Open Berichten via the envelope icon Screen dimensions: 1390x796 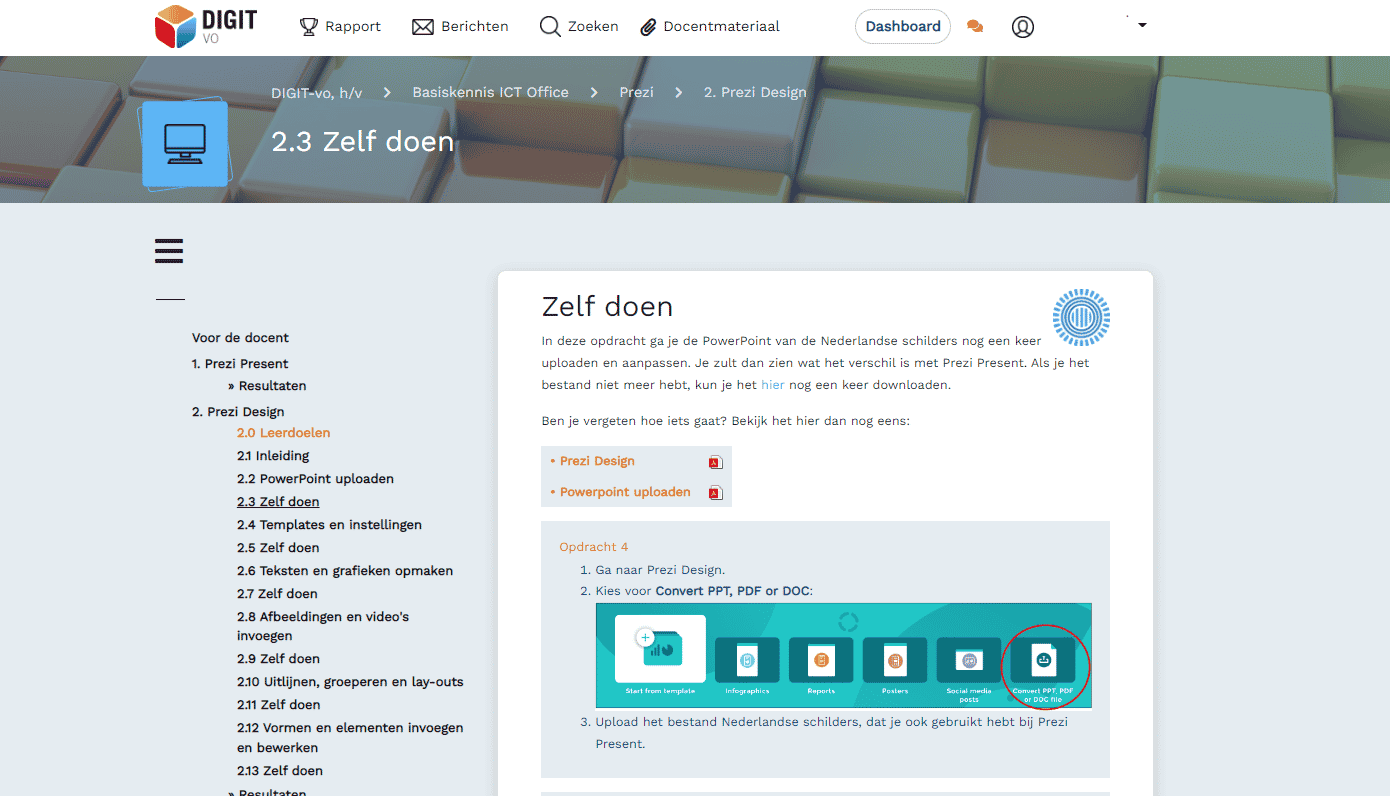point(423,26)
